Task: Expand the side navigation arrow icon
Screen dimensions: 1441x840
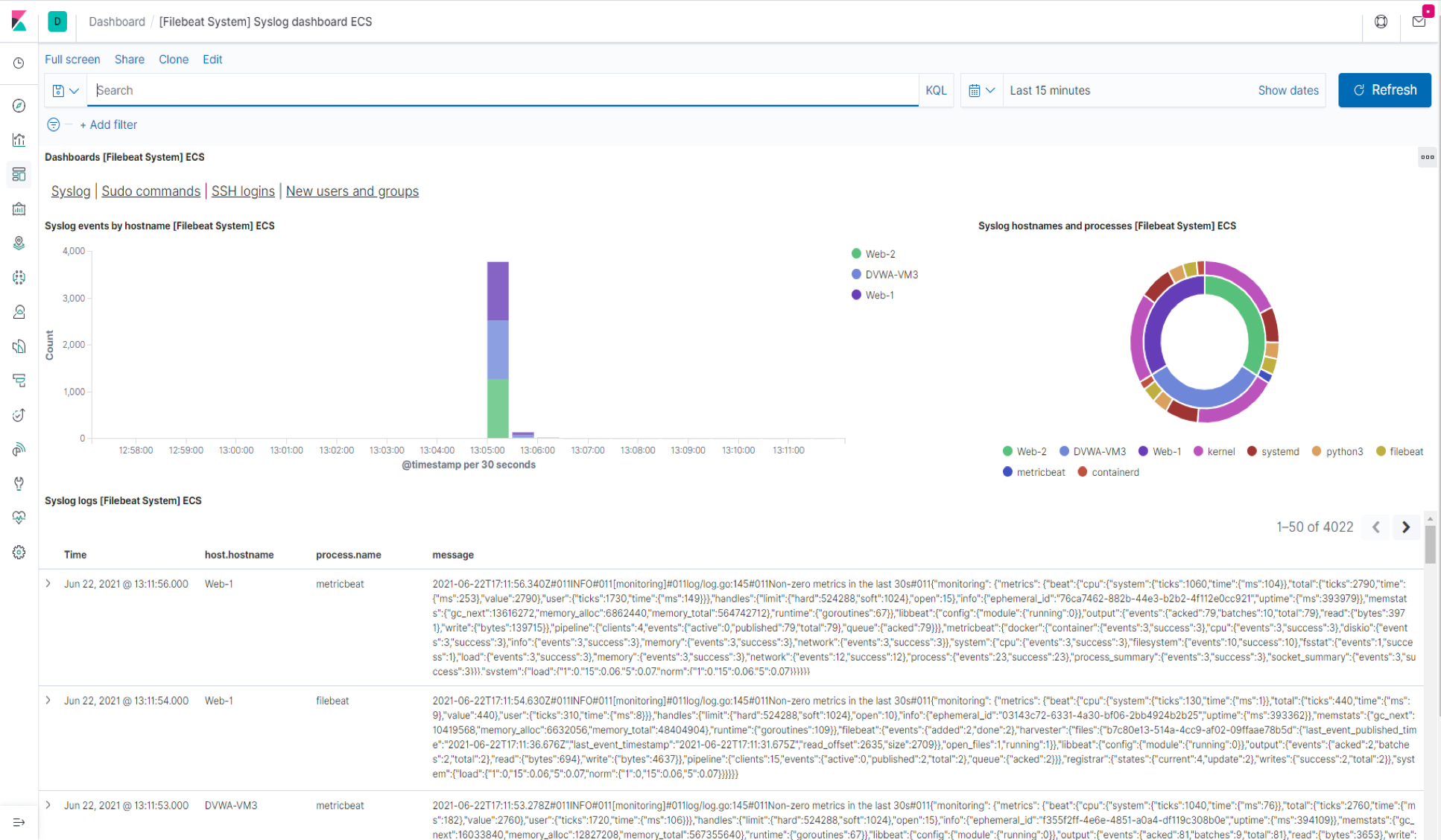Action: 19,822
